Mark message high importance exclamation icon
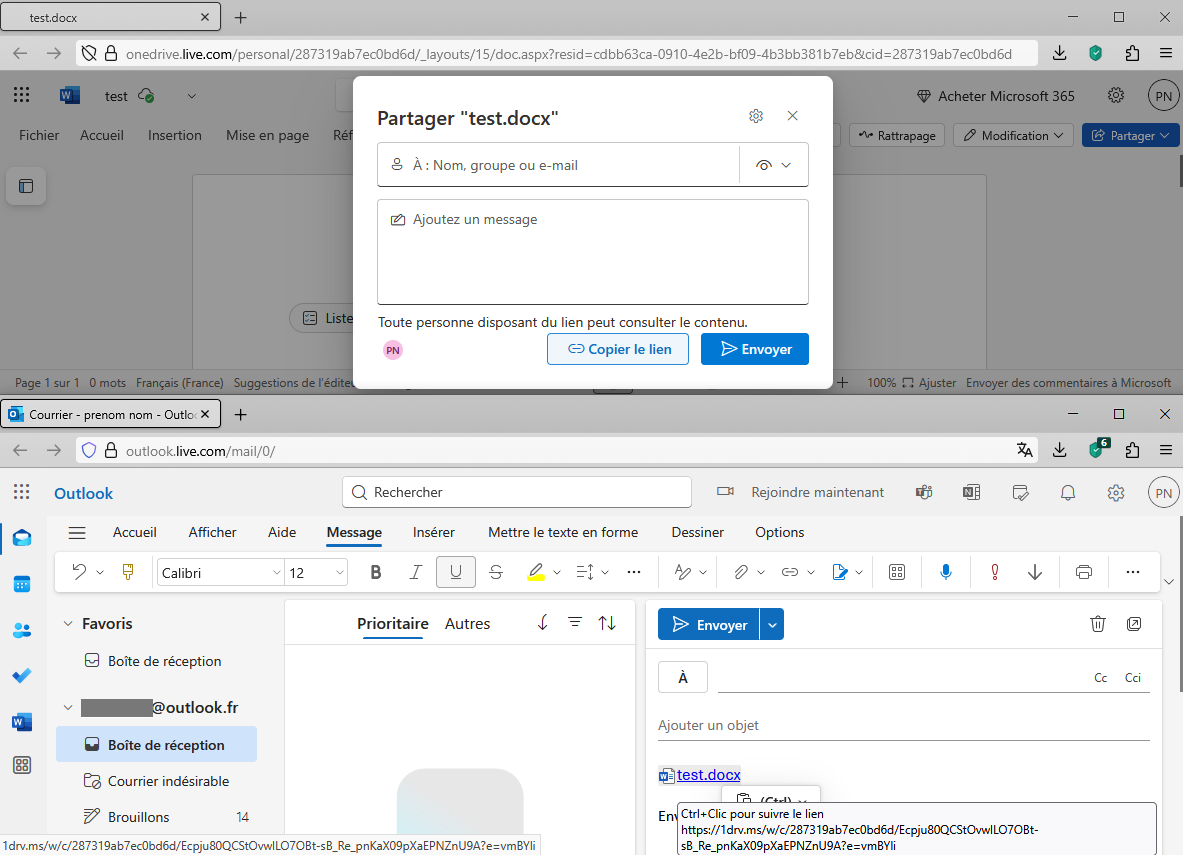 tap(995, 572)
